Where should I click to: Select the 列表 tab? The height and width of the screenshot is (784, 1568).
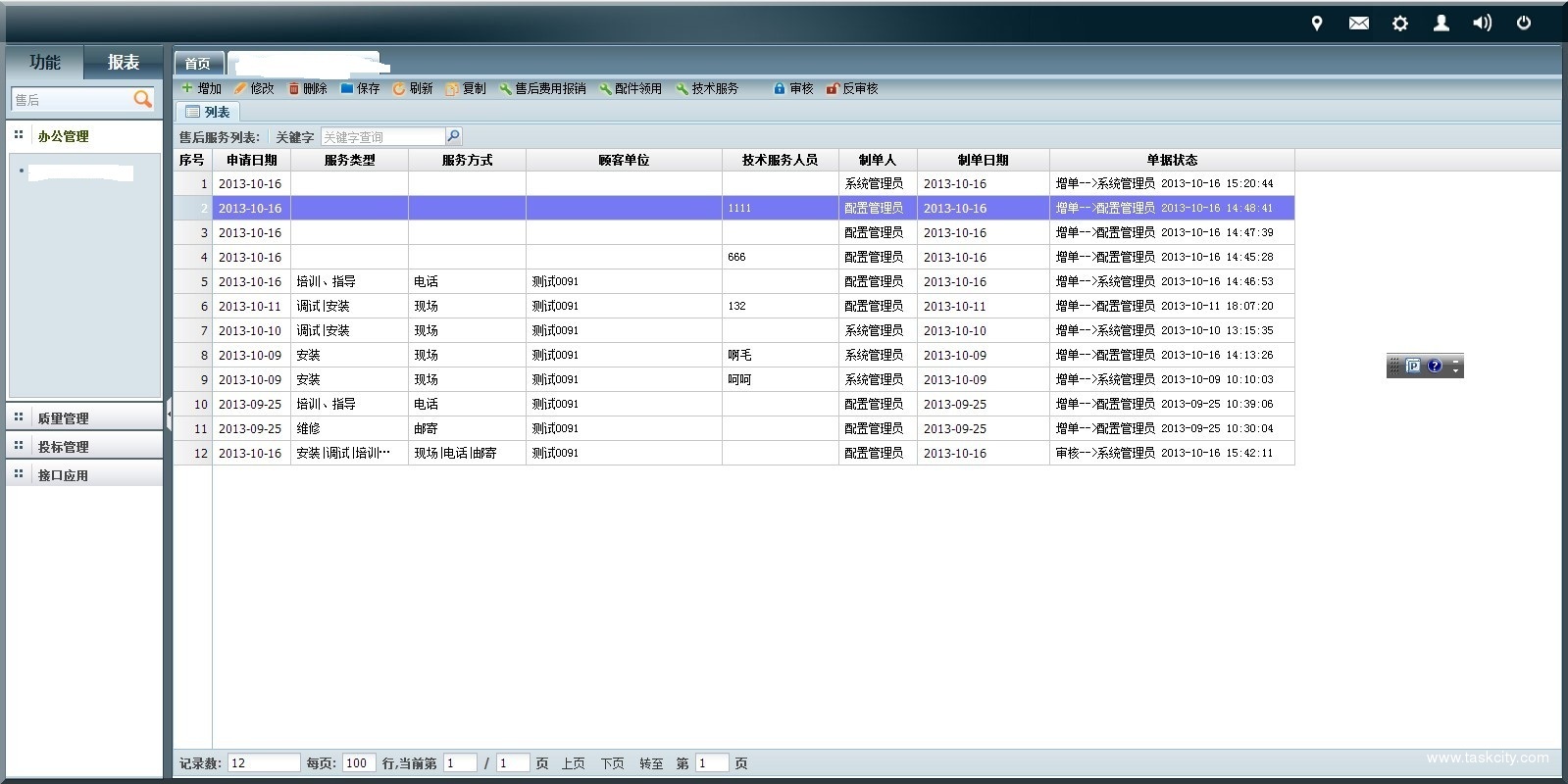click(x=208, y=112)
